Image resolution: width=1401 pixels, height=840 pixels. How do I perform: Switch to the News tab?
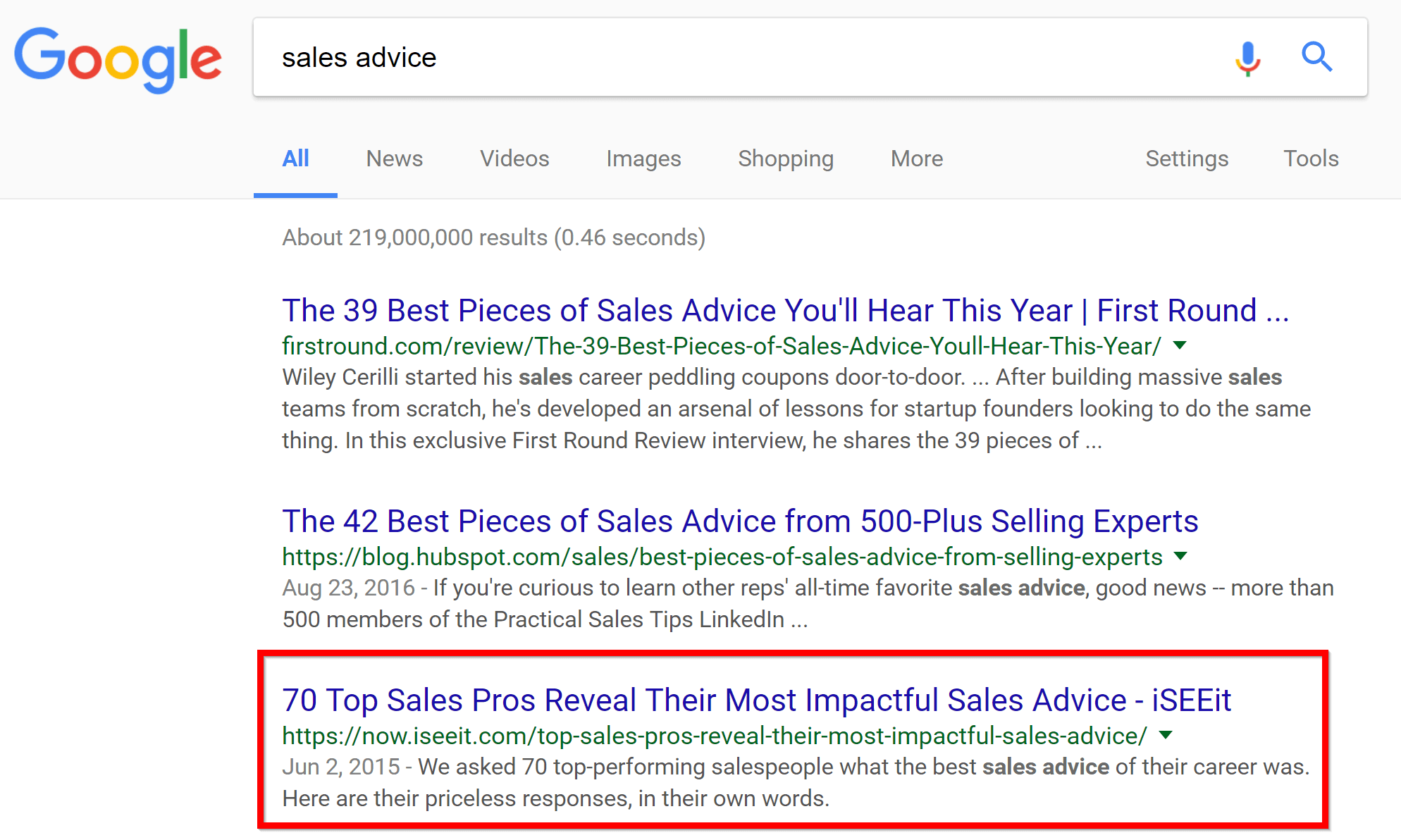(395, 159)
